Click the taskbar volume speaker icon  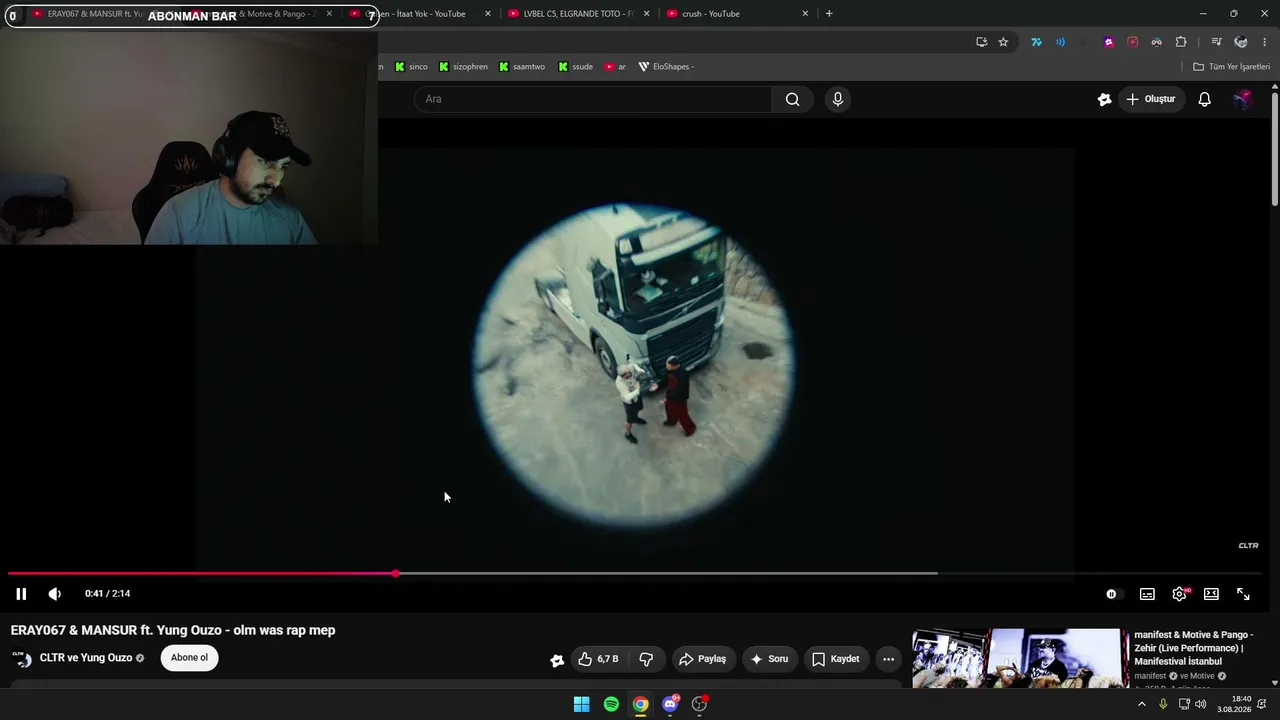pyautogui.click(x=1201, y=704)
